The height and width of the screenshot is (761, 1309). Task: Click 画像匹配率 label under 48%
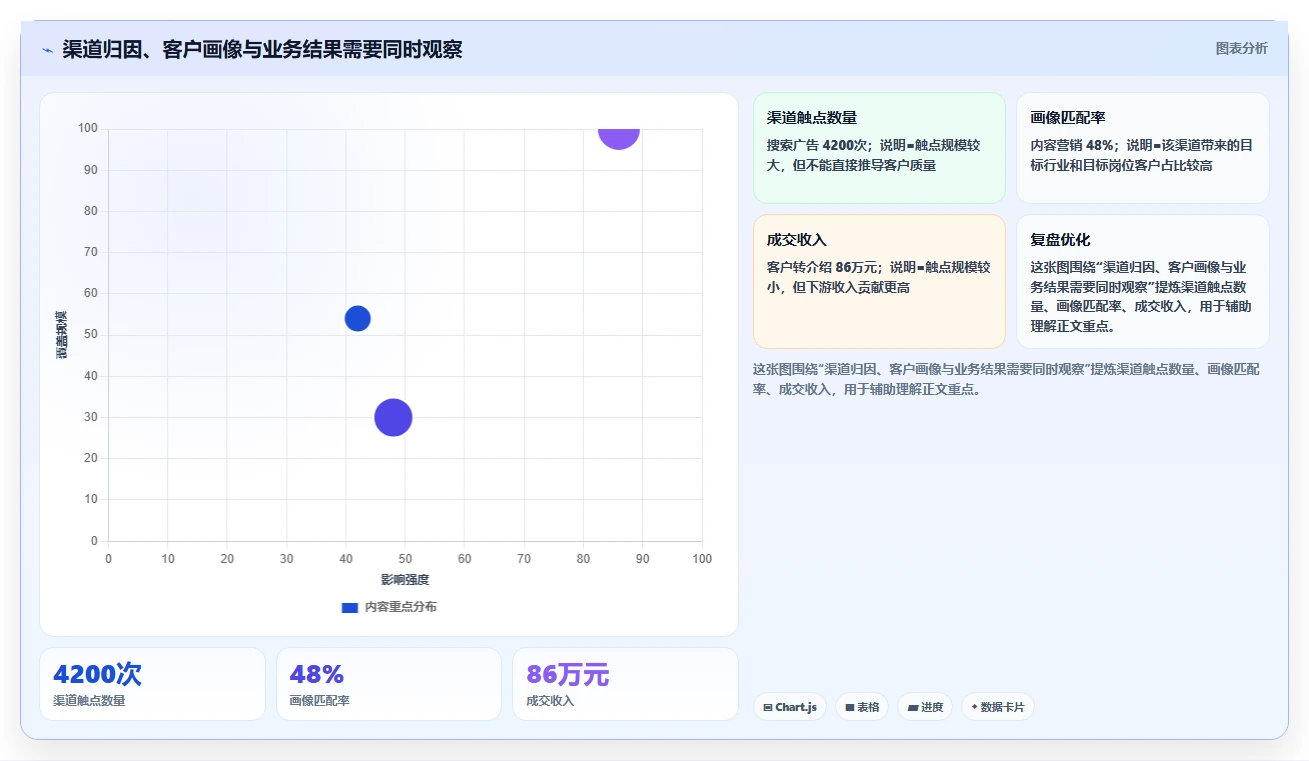click(319, 701)
